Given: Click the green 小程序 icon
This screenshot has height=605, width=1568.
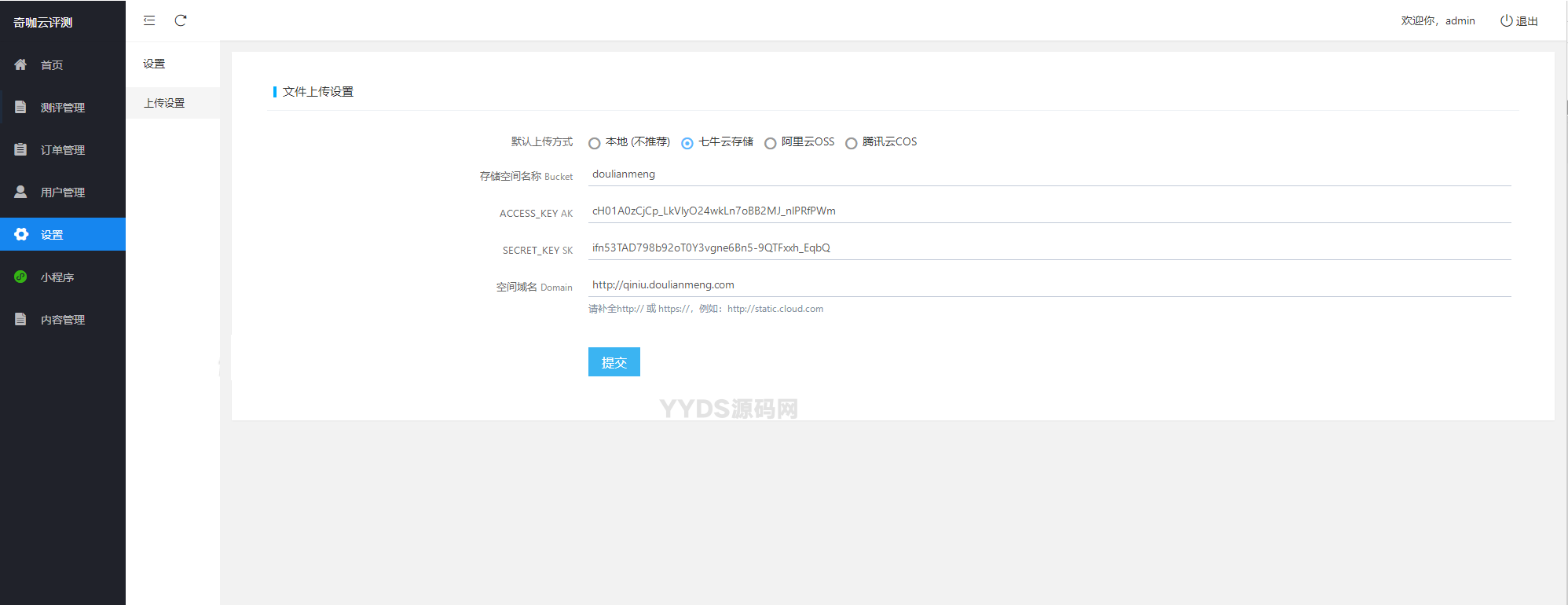Looking at the screenshot, I should click(x=20, y=277).
